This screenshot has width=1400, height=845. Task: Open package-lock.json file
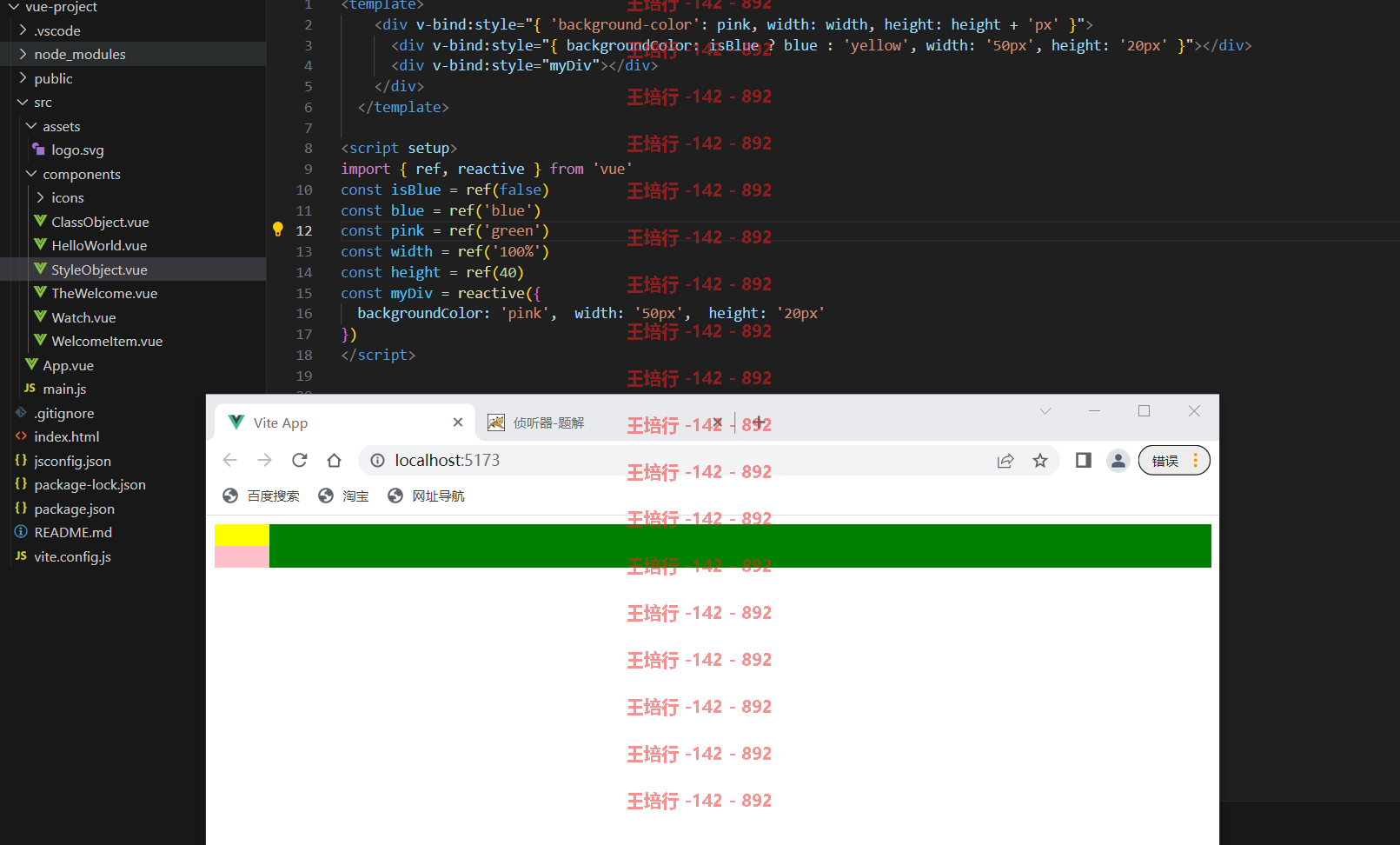pos(90,484)
